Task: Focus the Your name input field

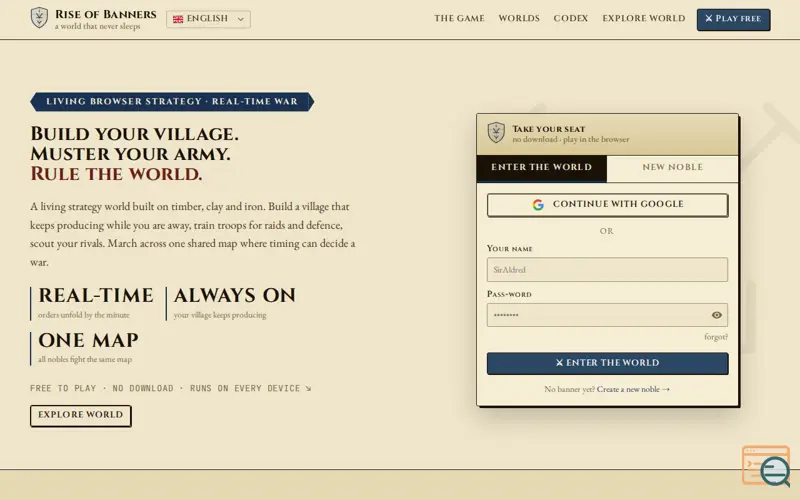Action: coord(607,269)
